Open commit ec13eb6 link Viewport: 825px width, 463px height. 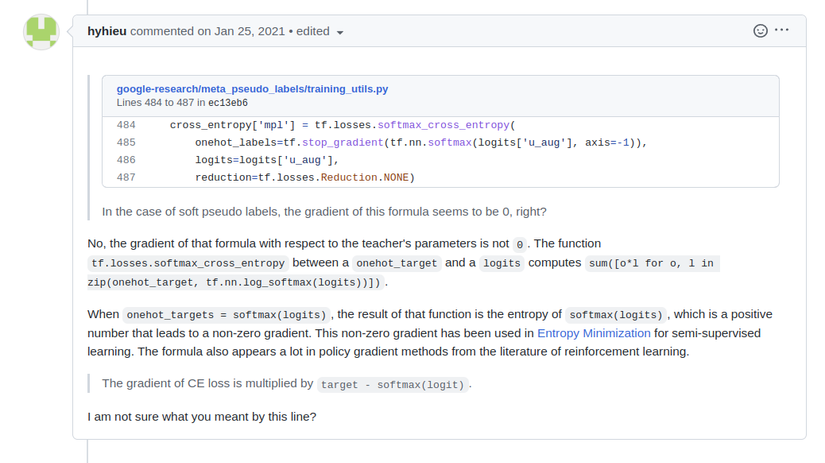228,103
